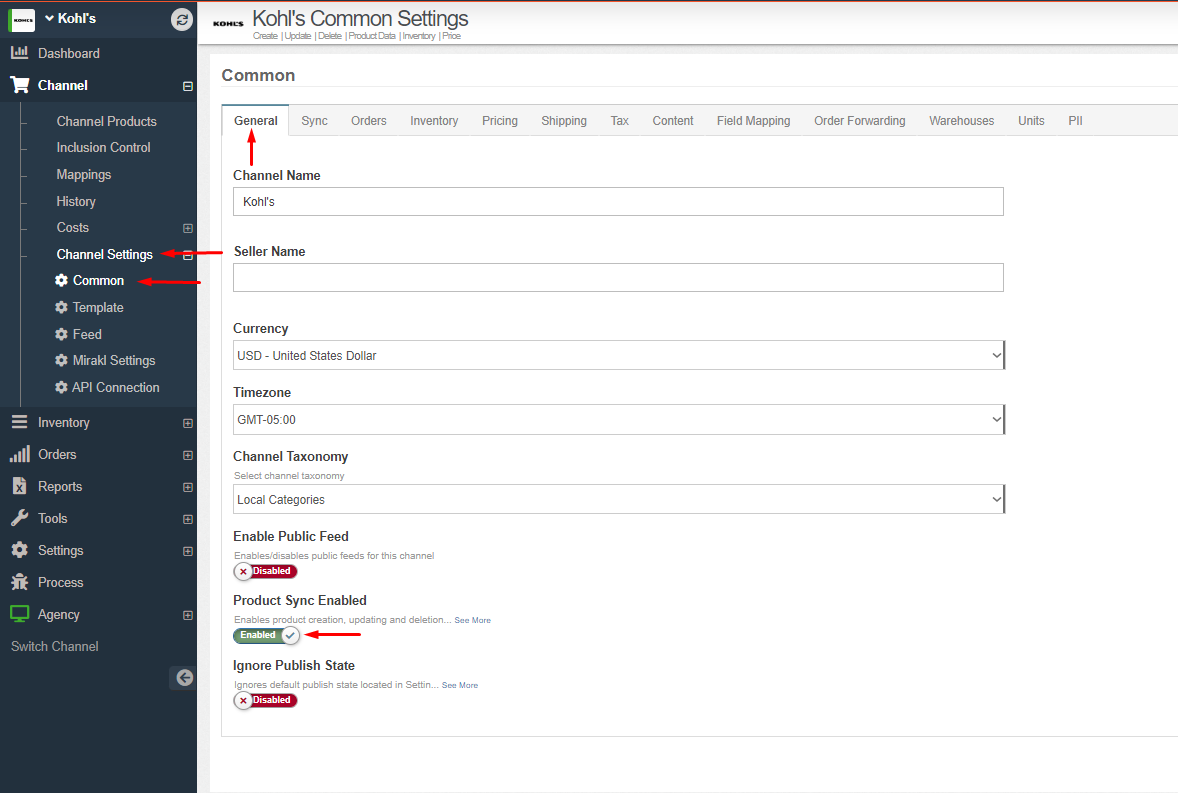Image resolution: width=1178 pixels, height=793 pixels.
Task: Click the Seller Name input field
Action: (618, 277)
